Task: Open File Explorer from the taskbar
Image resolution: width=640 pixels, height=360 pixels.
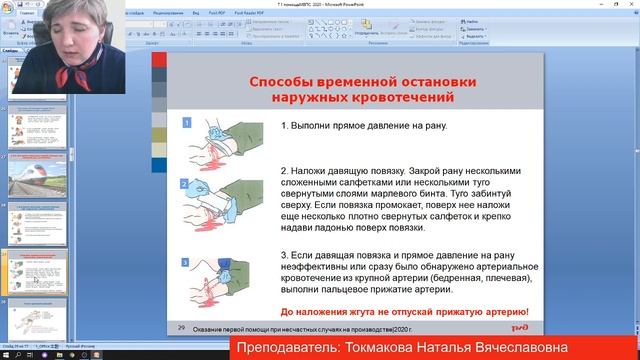Action: pyautogui.click(x=59, y=355)
